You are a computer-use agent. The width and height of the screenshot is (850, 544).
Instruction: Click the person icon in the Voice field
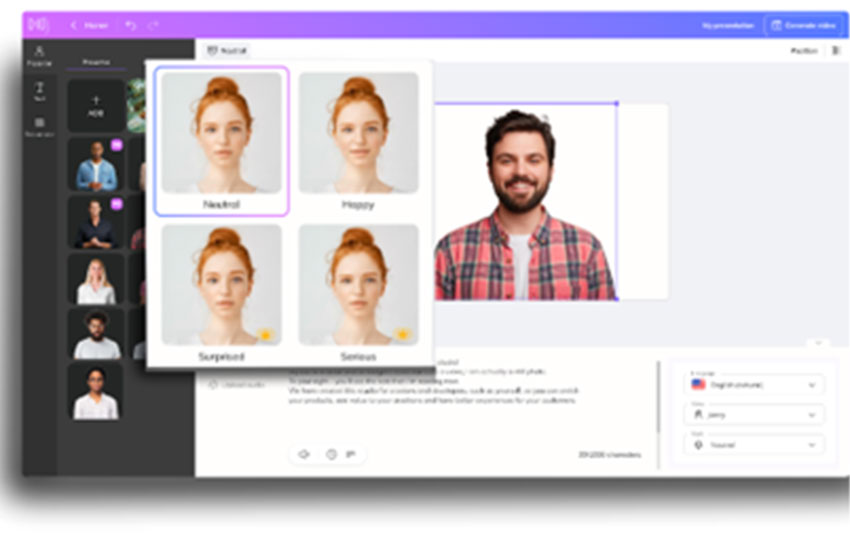point(698,415)
